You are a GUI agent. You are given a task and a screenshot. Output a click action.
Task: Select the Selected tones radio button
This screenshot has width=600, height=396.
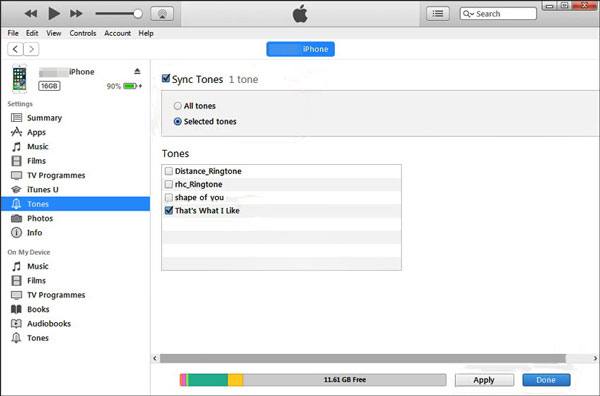(x=178, y=122)
